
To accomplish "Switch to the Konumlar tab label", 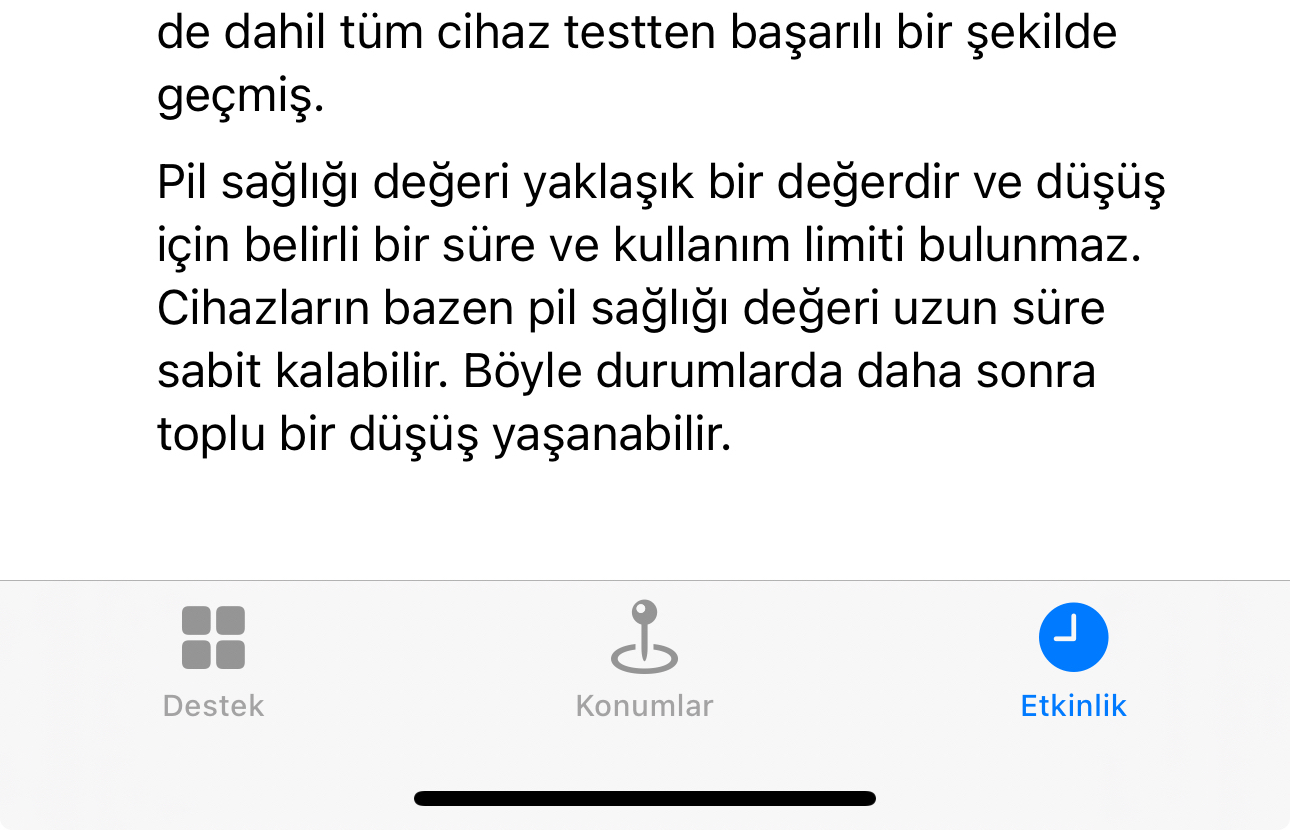I will pyautogui.click(x=645, y=706).
